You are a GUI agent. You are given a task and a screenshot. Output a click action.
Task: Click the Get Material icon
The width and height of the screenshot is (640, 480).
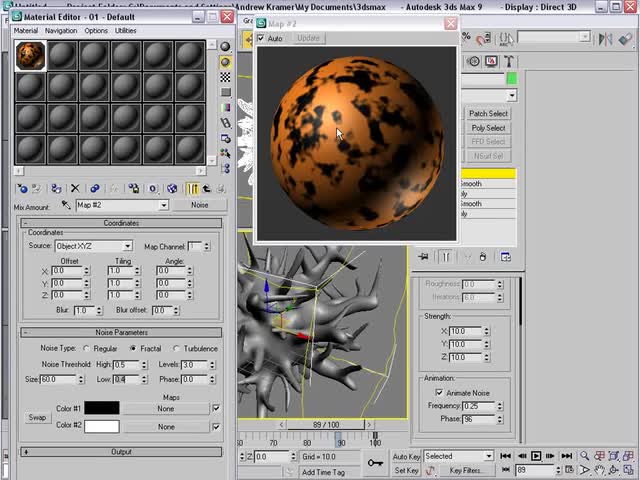[x=22, y=188]
